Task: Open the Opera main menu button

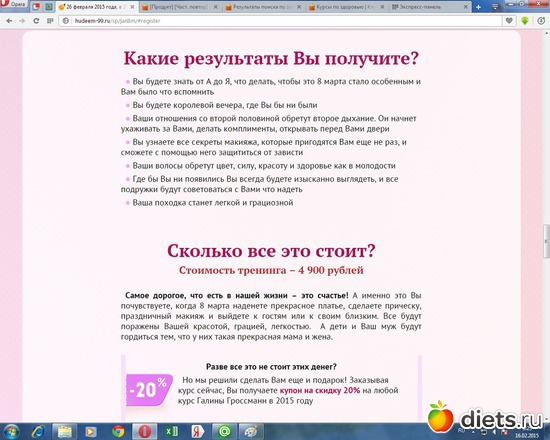Action: pos(13,5)
